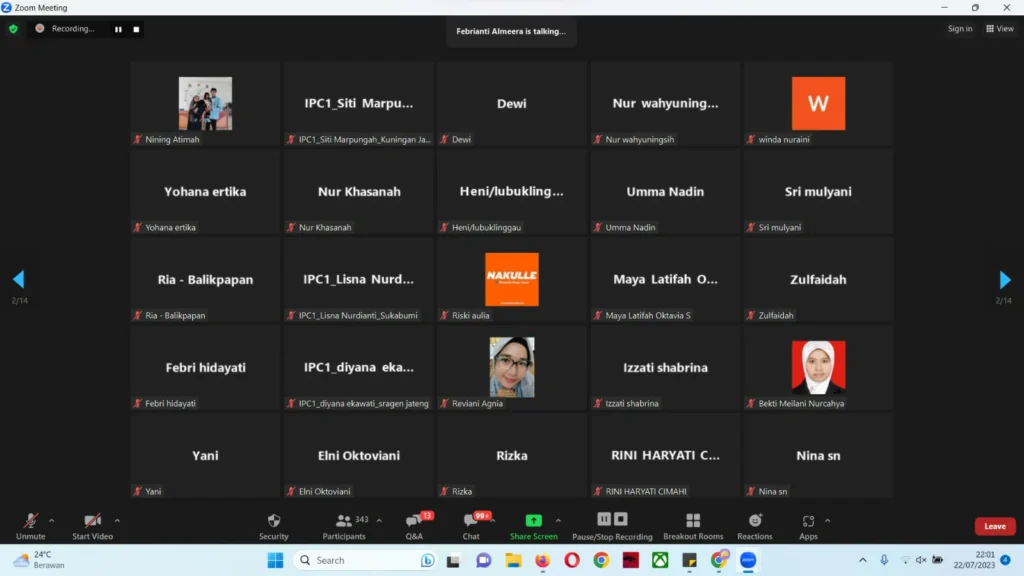Leave the meeting

[x=995, y=526]
